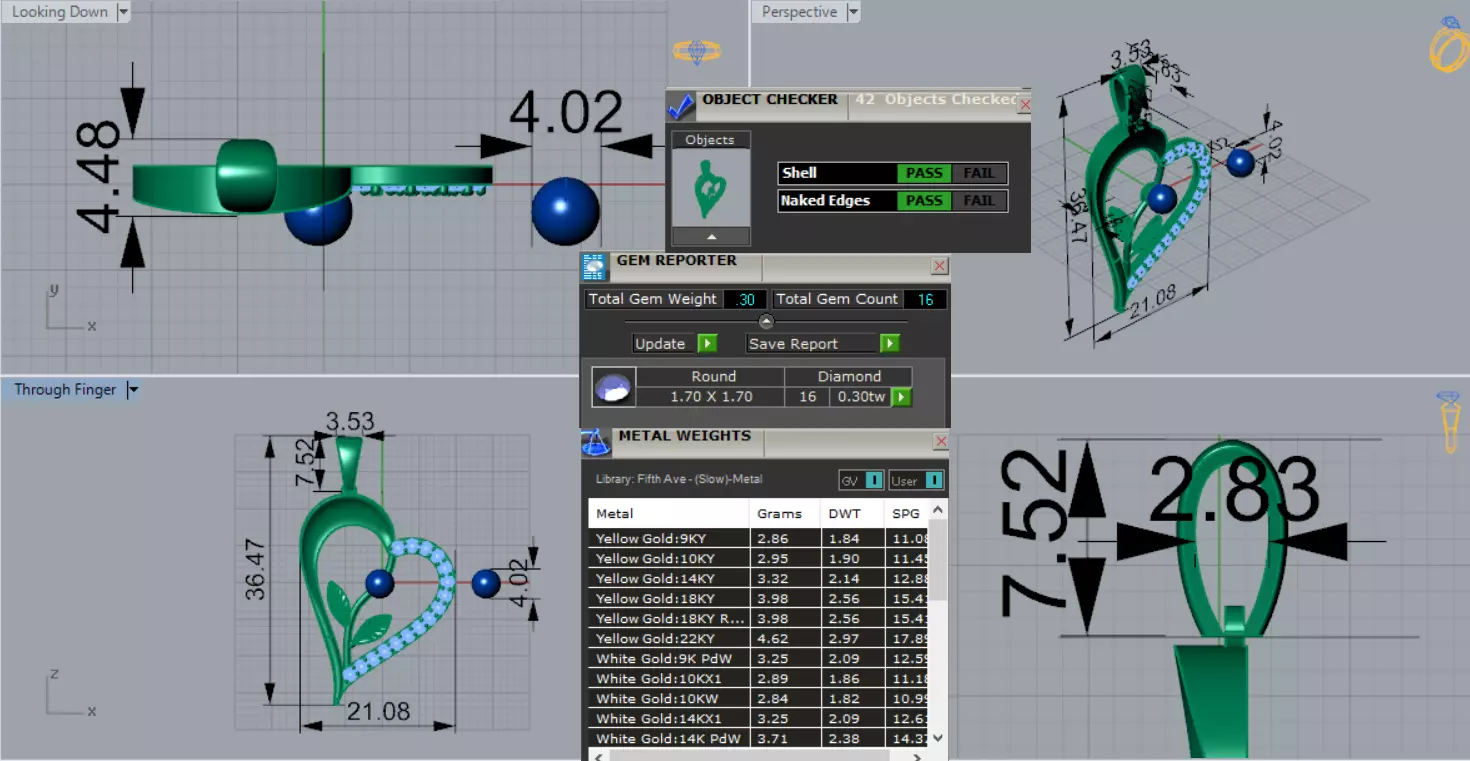
Task: Click the Perspective viewport title
Action: pos(799,12)
